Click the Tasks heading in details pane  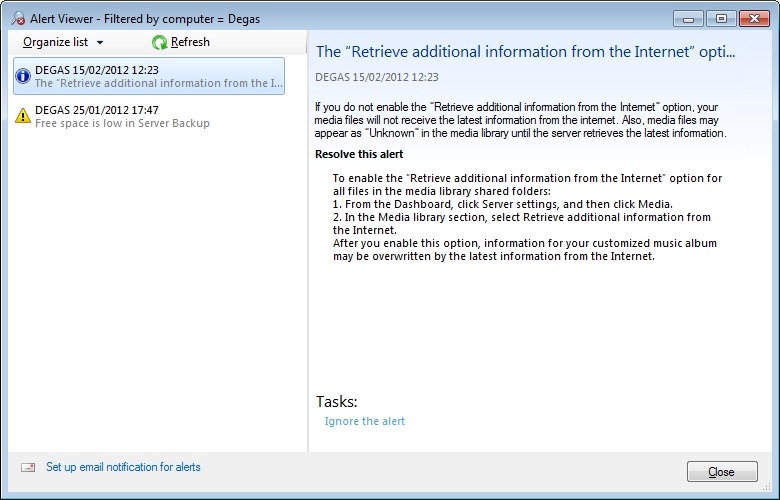tap(336, 401)
